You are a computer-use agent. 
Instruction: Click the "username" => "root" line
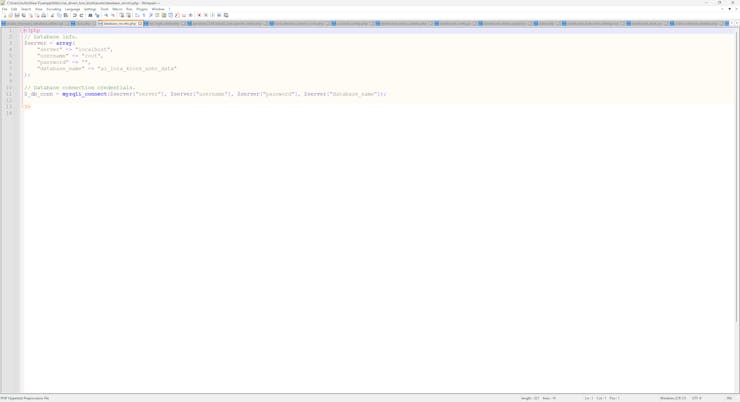70,56
